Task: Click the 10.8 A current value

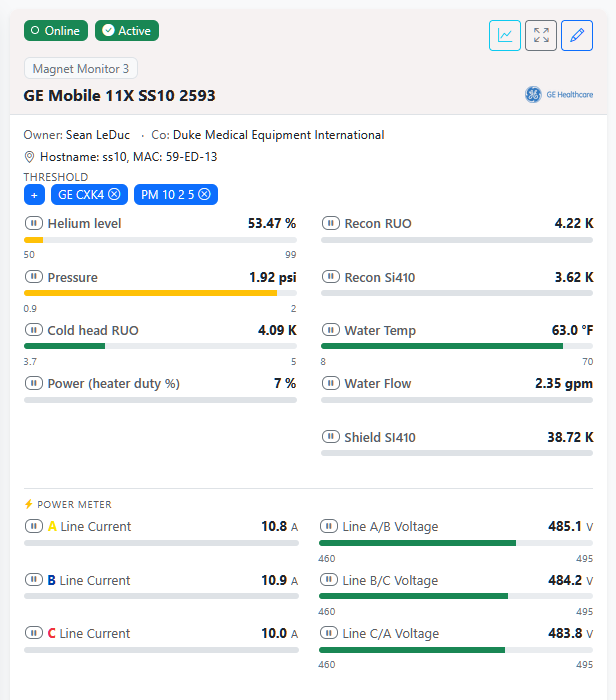Action: tap(279, 526)
